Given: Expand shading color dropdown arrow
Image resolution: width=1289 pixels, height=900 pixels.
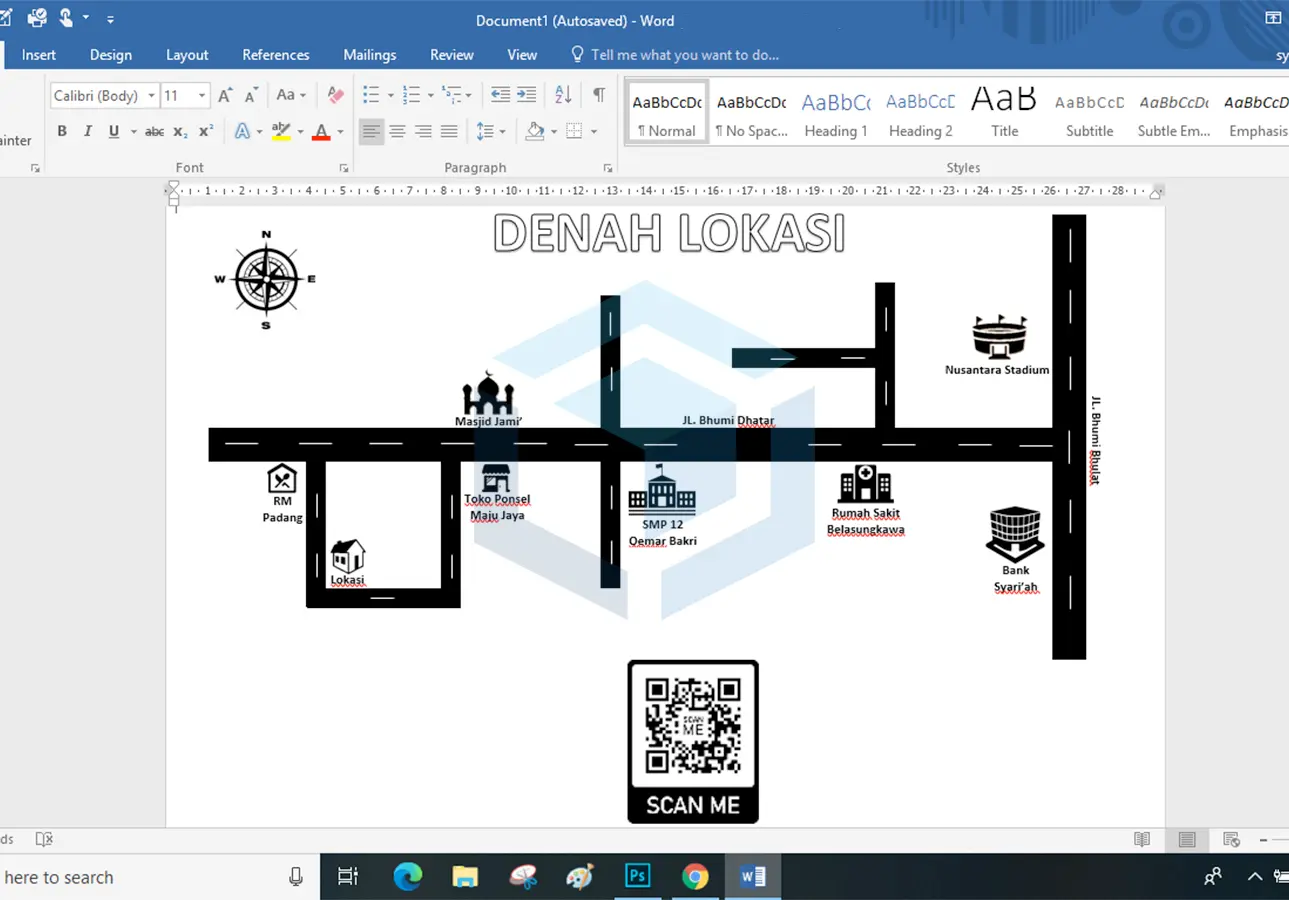Looking at the screenshot, I should tap(554, 131).
